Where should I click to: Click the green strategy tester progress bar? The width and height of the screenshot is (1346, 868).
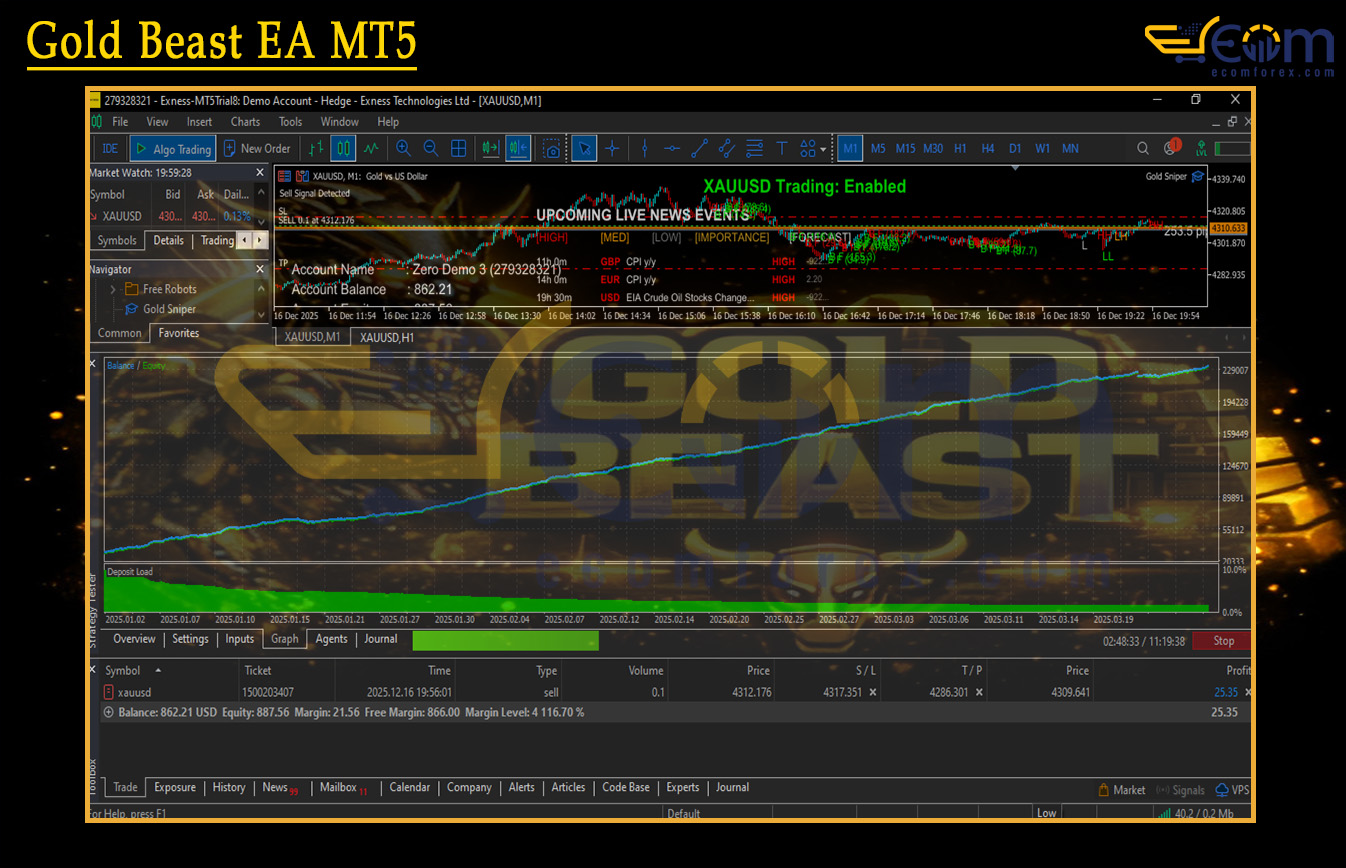pyautogui.click(x=505, y=640)
